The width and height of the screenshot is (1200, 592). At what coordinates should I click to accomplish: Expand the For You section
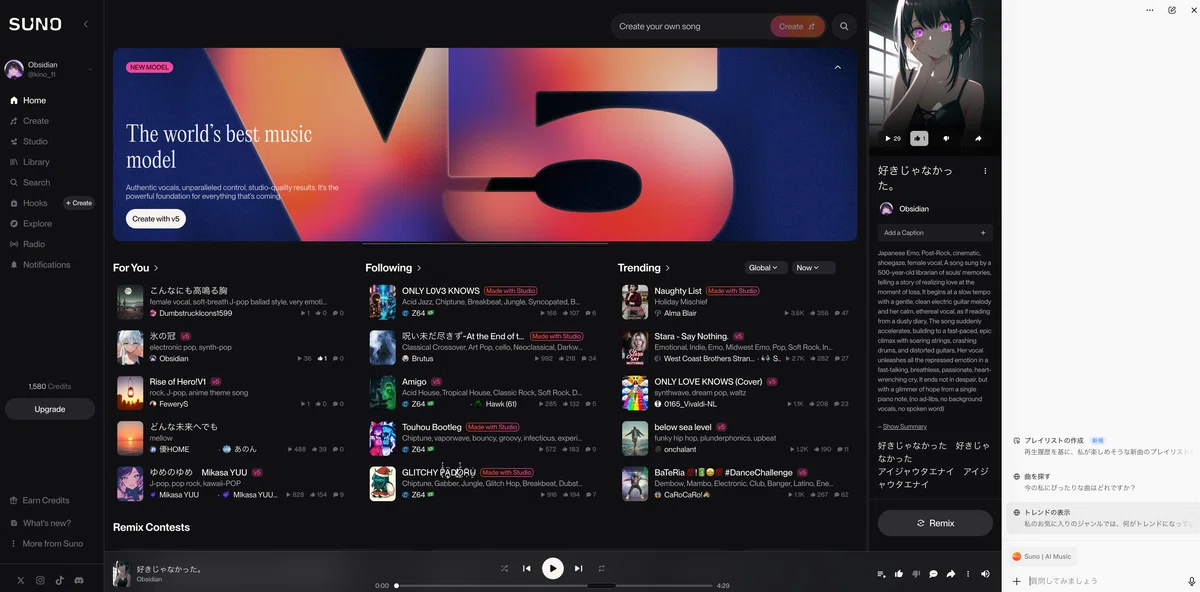coord(135,268)
